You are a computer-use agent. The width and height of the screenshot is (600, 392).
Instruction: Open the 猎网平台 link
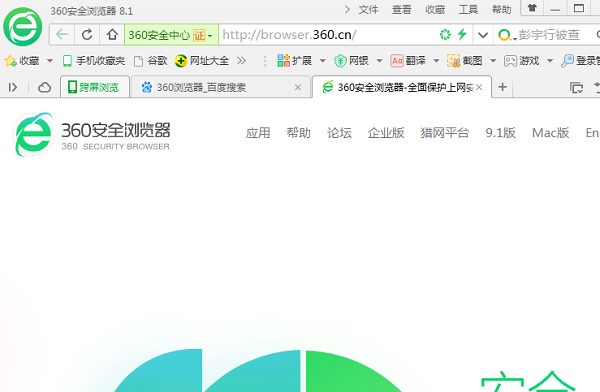point(445,133)
